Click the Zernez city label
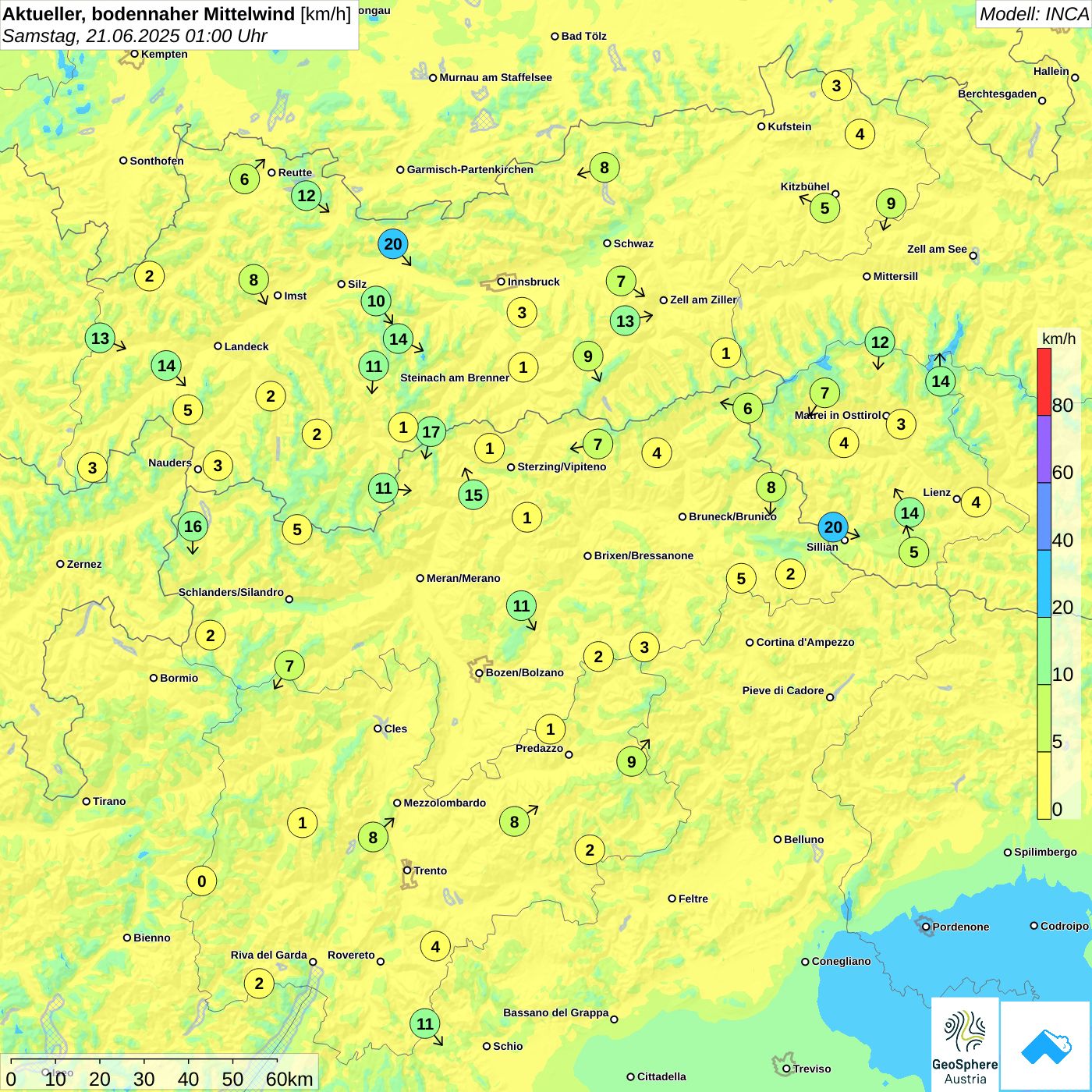The width and height of the screenshot is (1092, 1092). pos(84,564)
